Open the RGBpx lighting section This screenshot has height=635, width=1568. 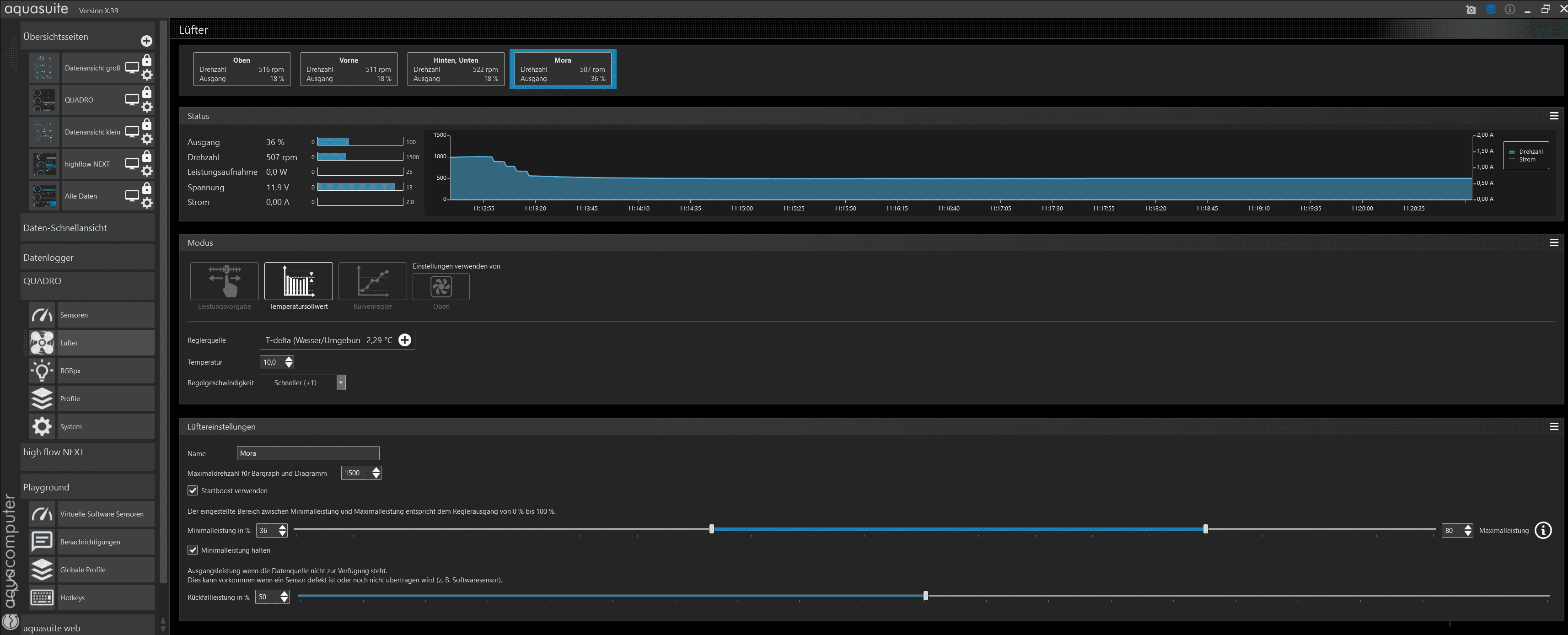tap(91, 371)
